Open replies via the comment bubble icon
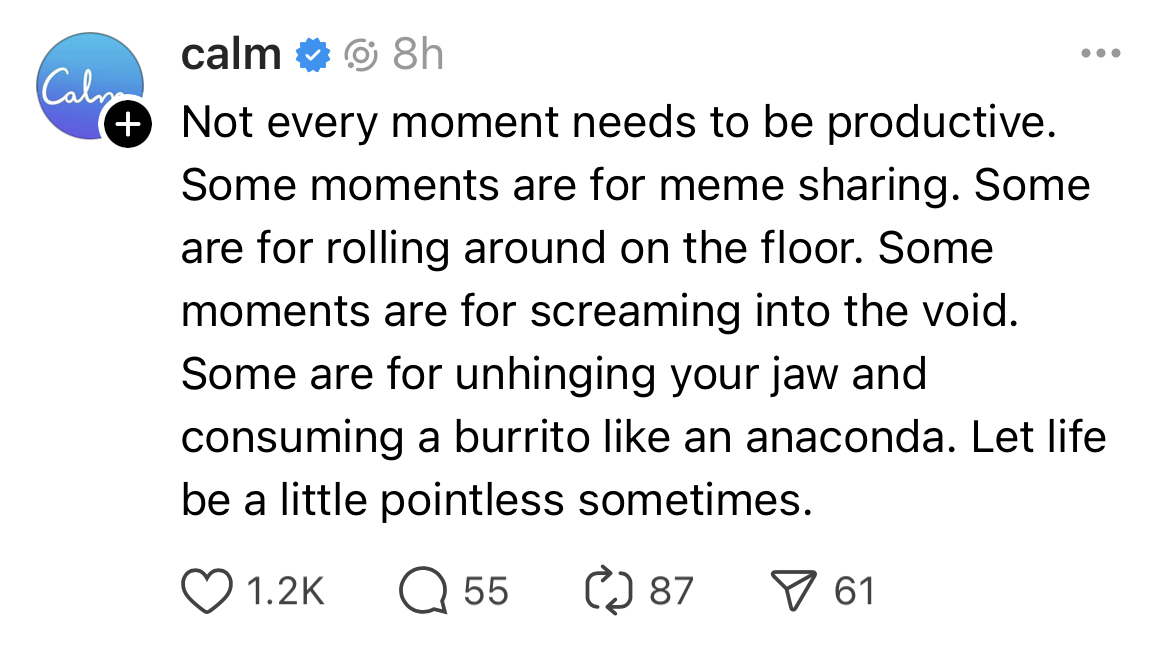Viewport: 1170px width, 645px height. tap(422, 591)
